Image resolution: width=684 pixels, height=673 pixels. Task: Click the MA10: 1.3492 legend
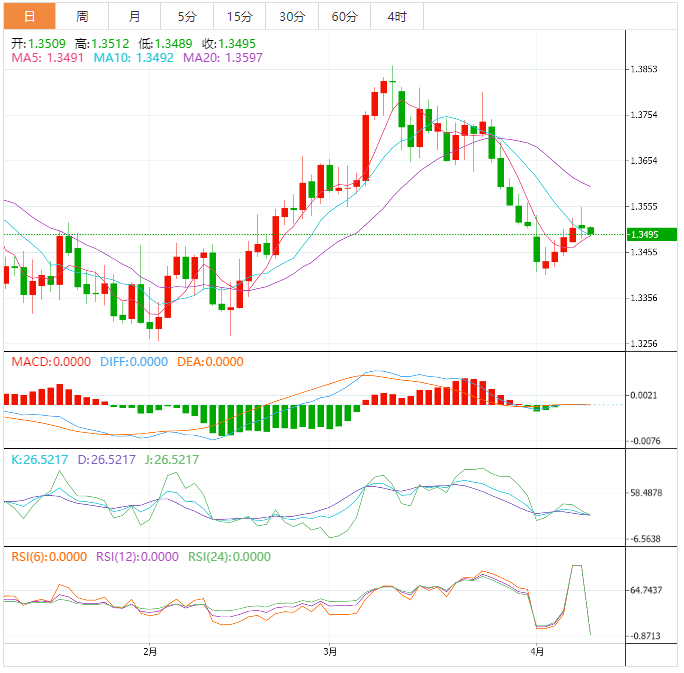[x=133, y=58]
